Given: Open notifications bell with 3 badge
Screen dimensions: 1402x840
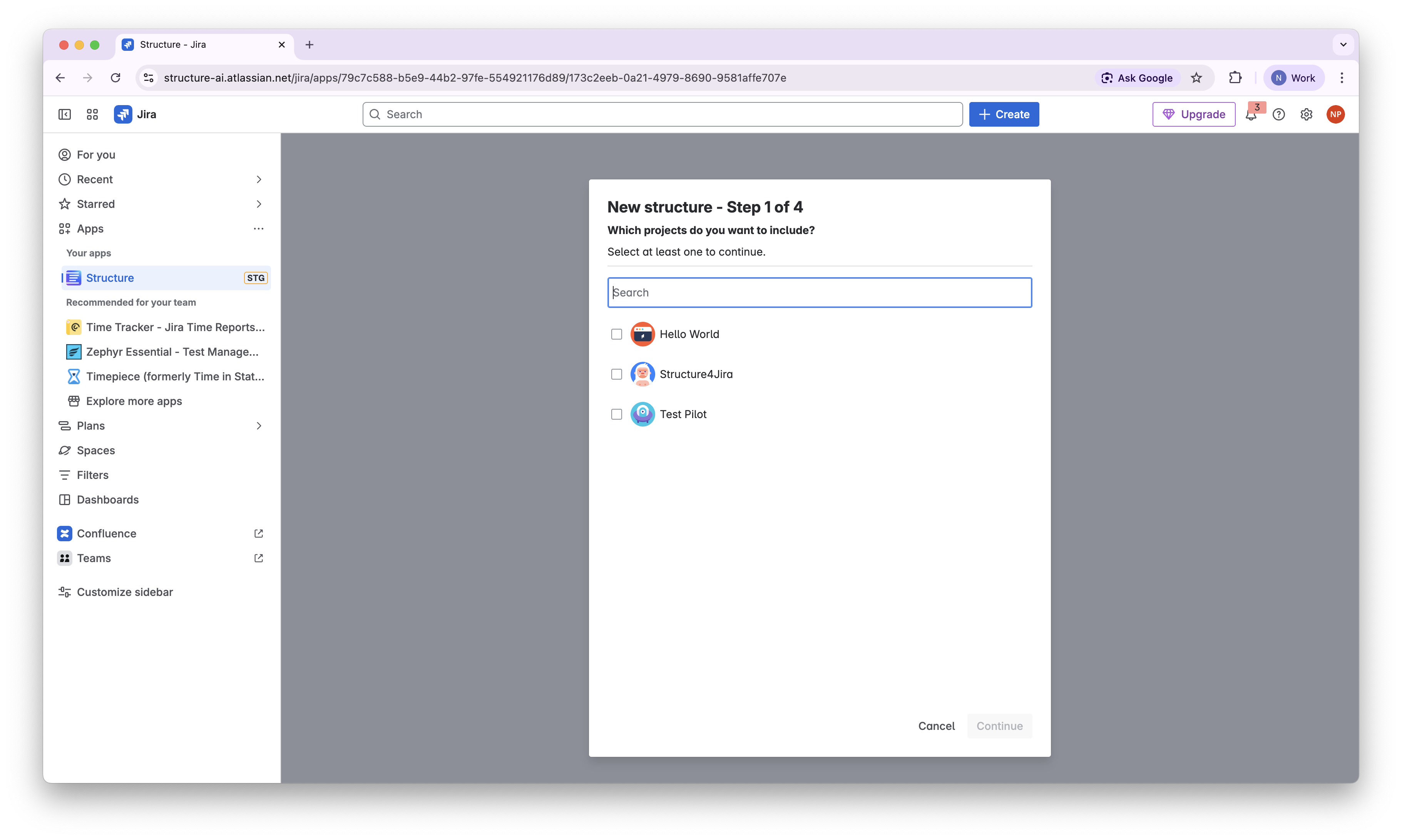Looking at the screenshot, I should 1251,115.
